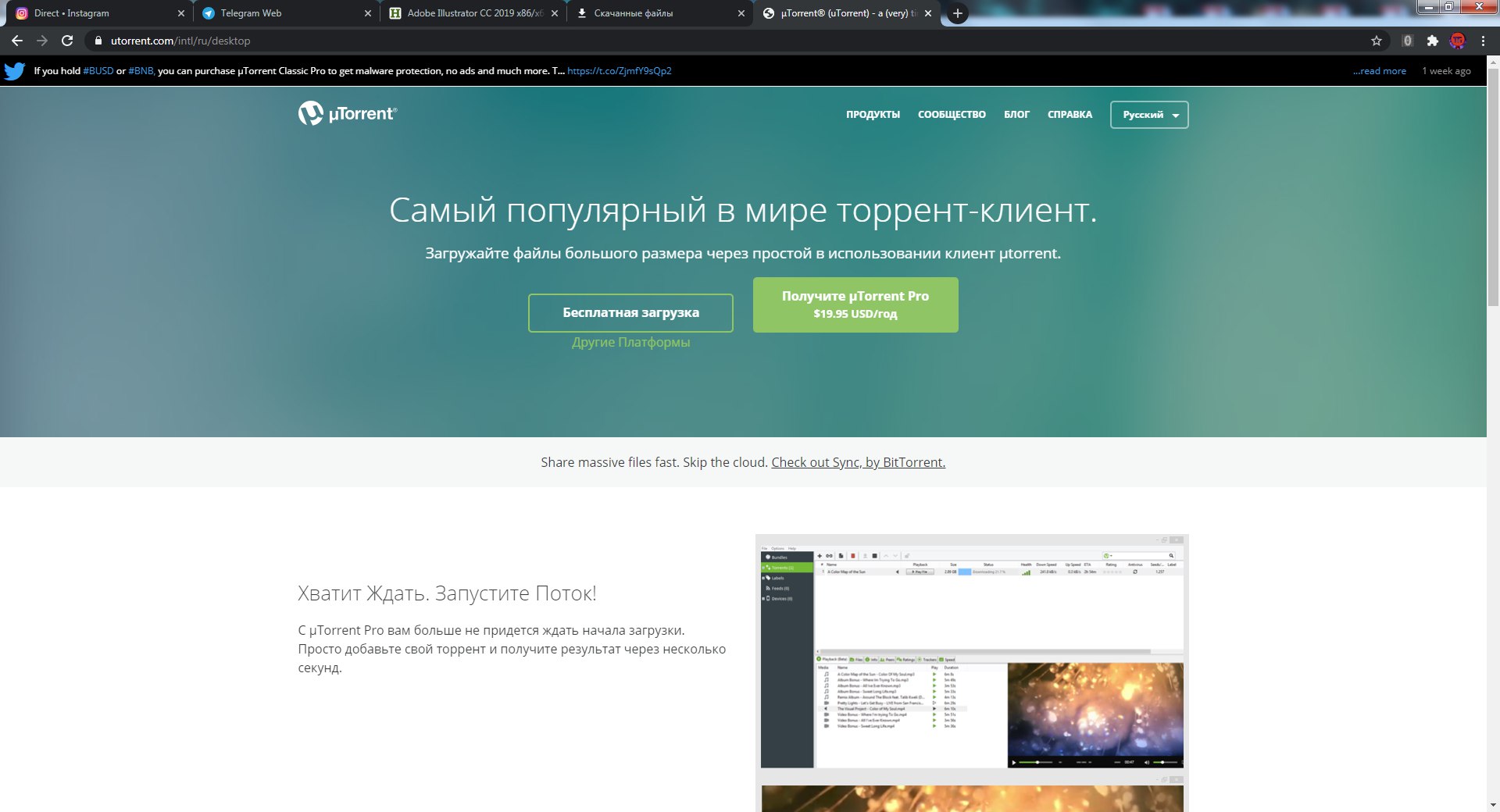Open the https://t.co/ZjmfY9sQp2 link
1500x812 pixels.
pyautogui.click(x=619, y=71)
